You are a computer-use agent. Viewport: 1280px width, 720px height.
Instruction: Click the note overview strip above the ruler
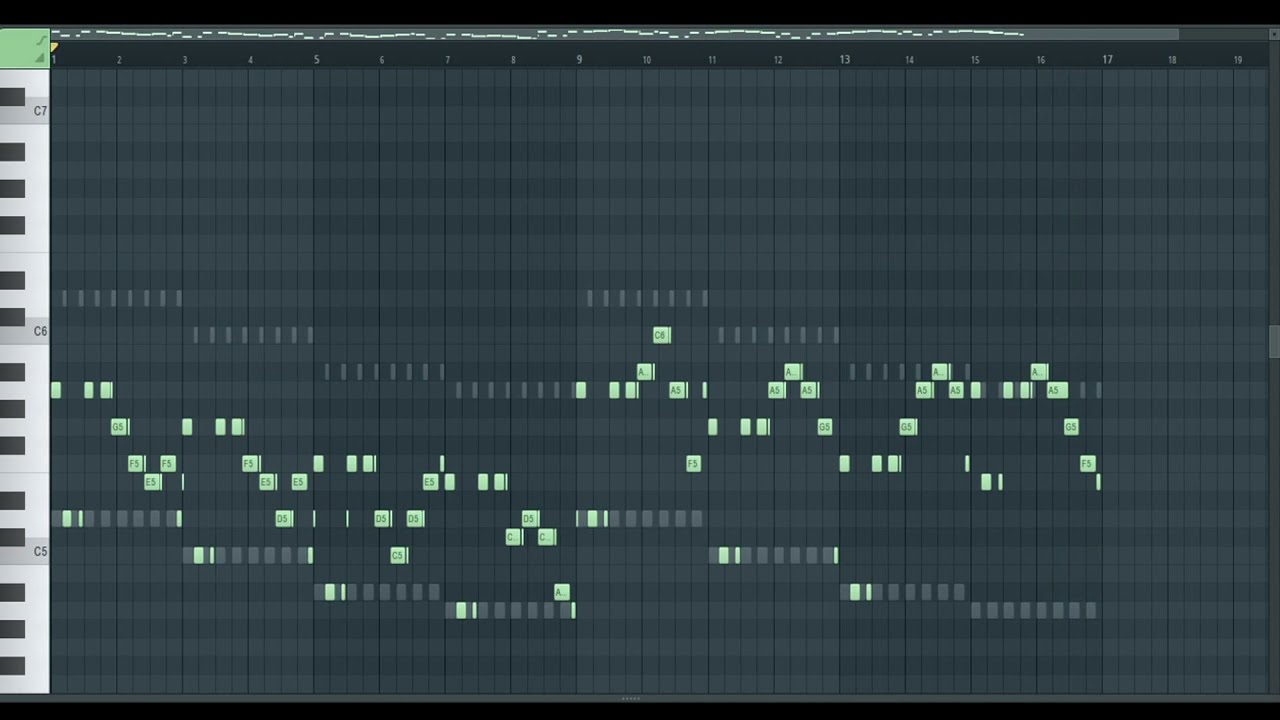pos(615,34)
